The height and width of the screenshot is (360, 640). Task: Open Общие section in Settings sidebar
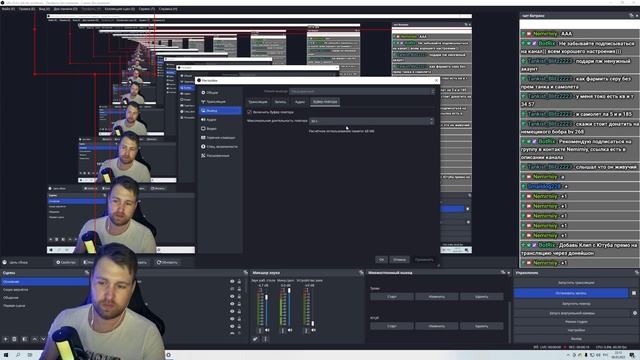pos(220,93)
